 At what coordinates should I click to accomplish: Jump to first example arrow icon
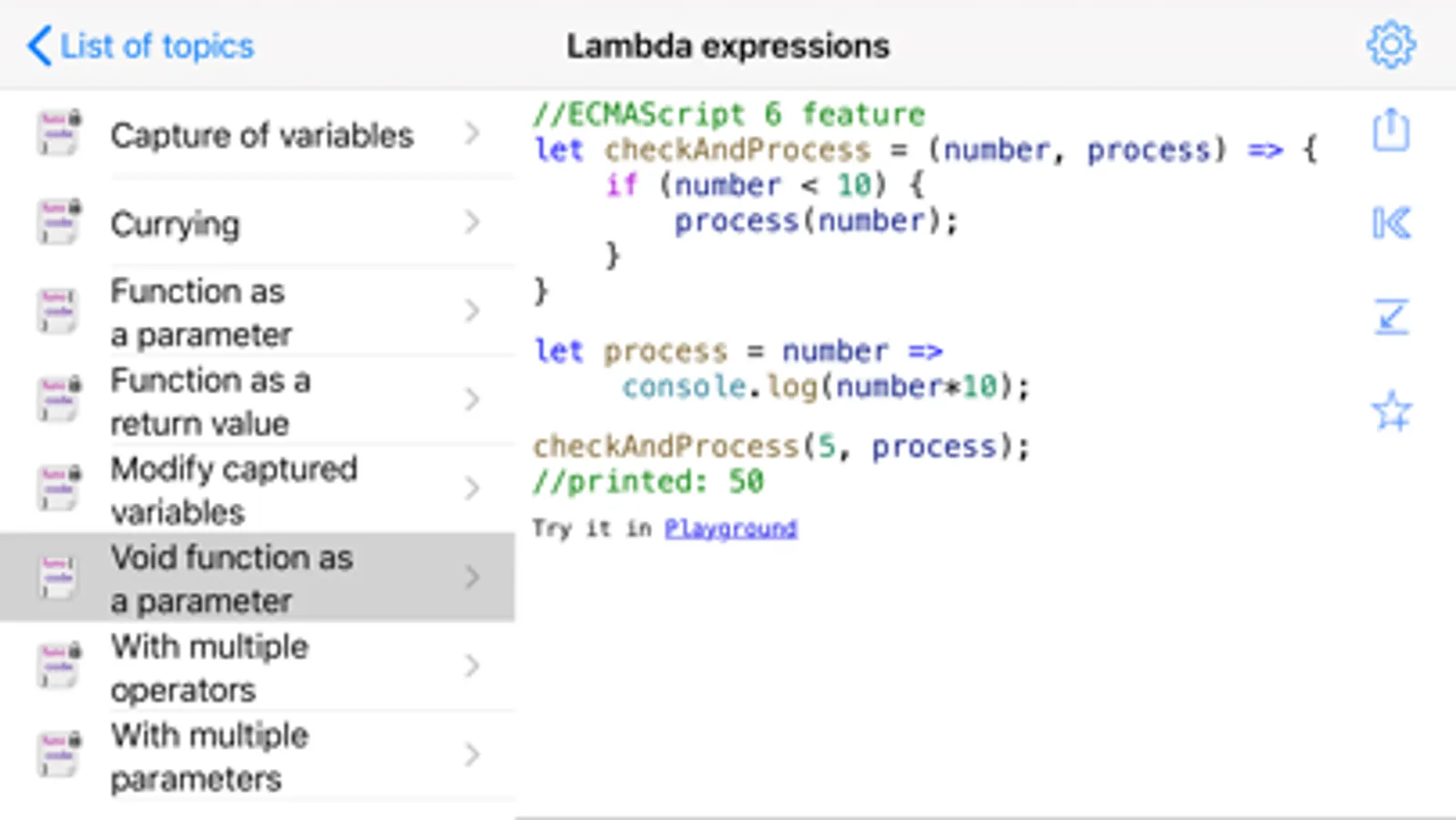[x=1390, y=223]
